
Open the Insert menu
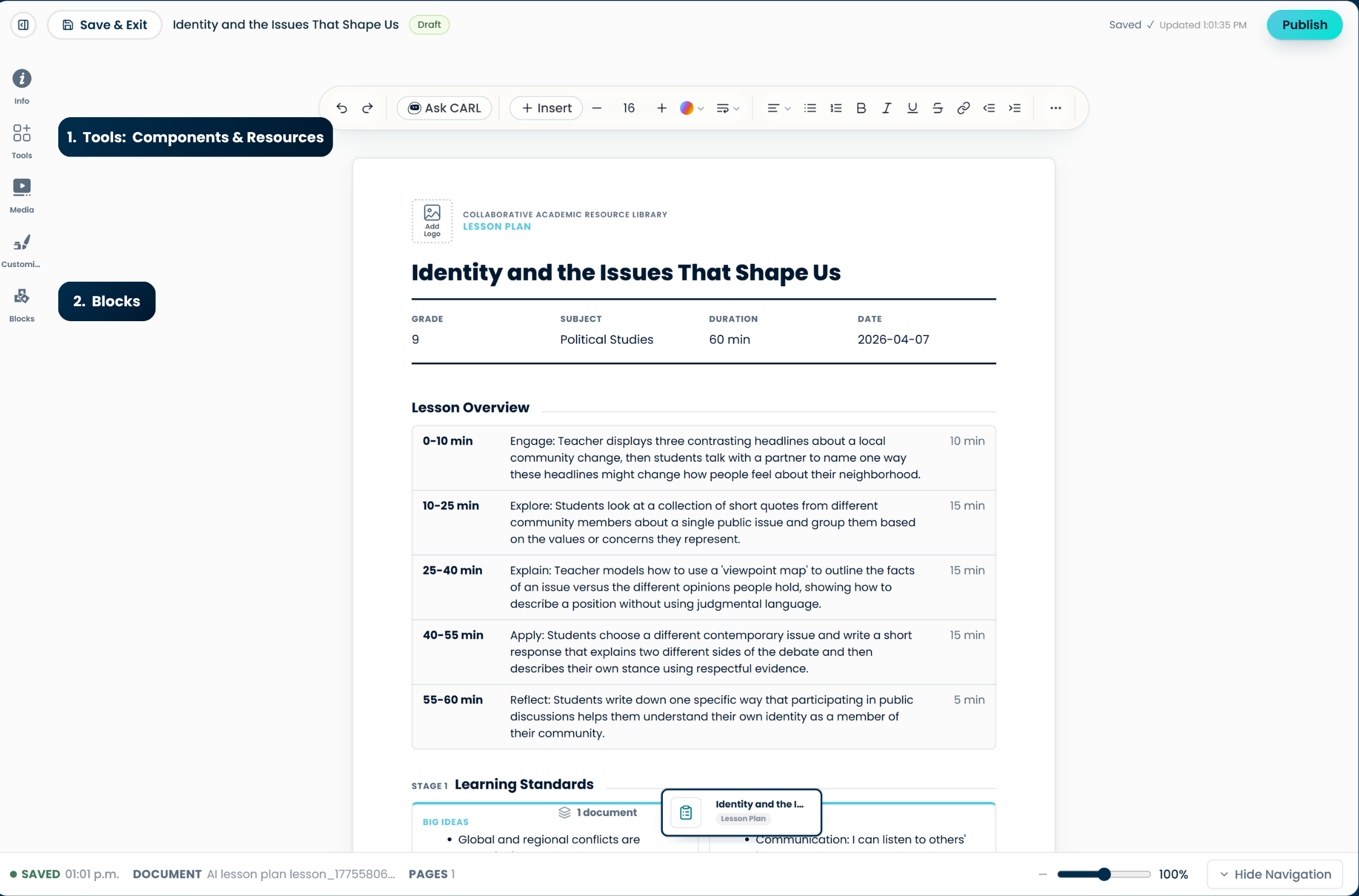click(x=546, y=108)
